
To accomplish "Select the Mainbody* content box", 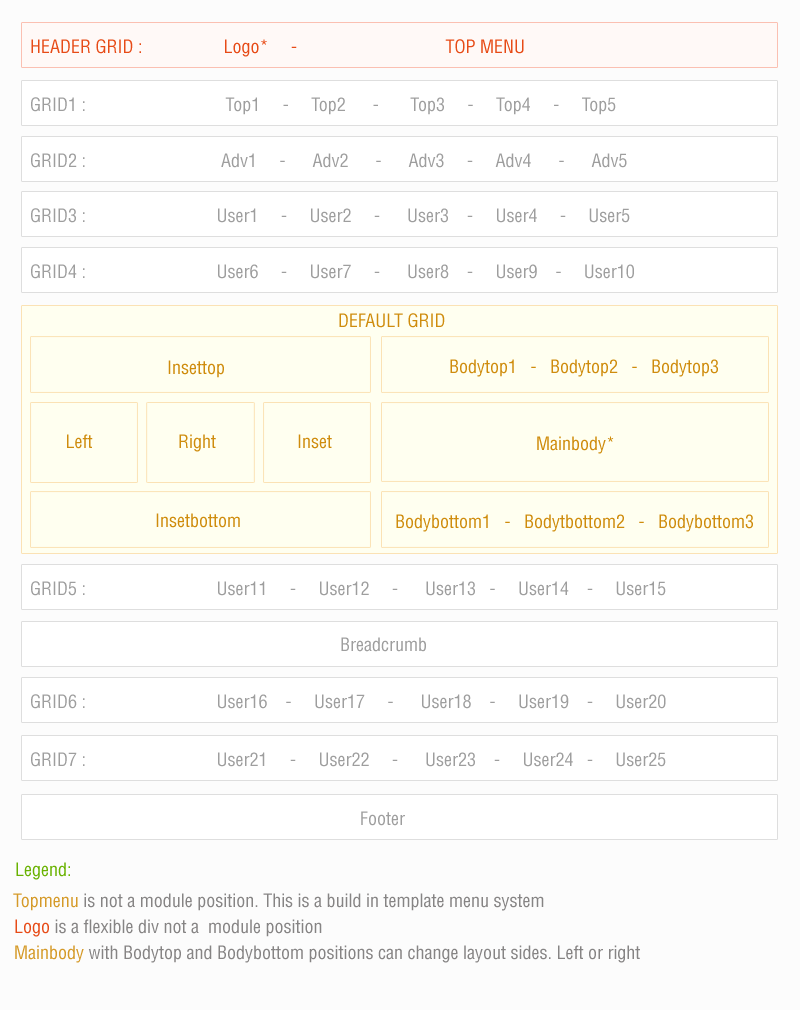I will point(574,443).
